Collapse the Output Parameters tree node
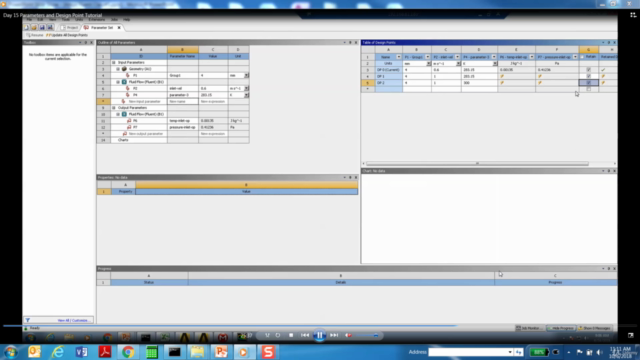The height and width of the screenshot is (360, 640). click(114, 108)
